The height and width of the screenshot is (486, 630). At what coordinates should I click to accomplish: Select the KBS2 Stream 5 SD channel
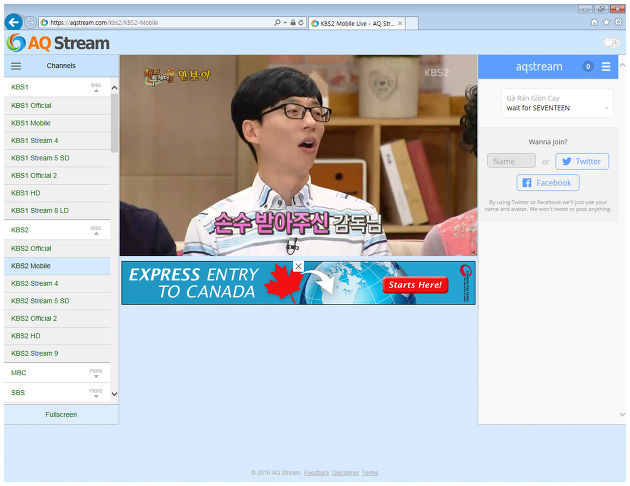(x=57, y=301)
